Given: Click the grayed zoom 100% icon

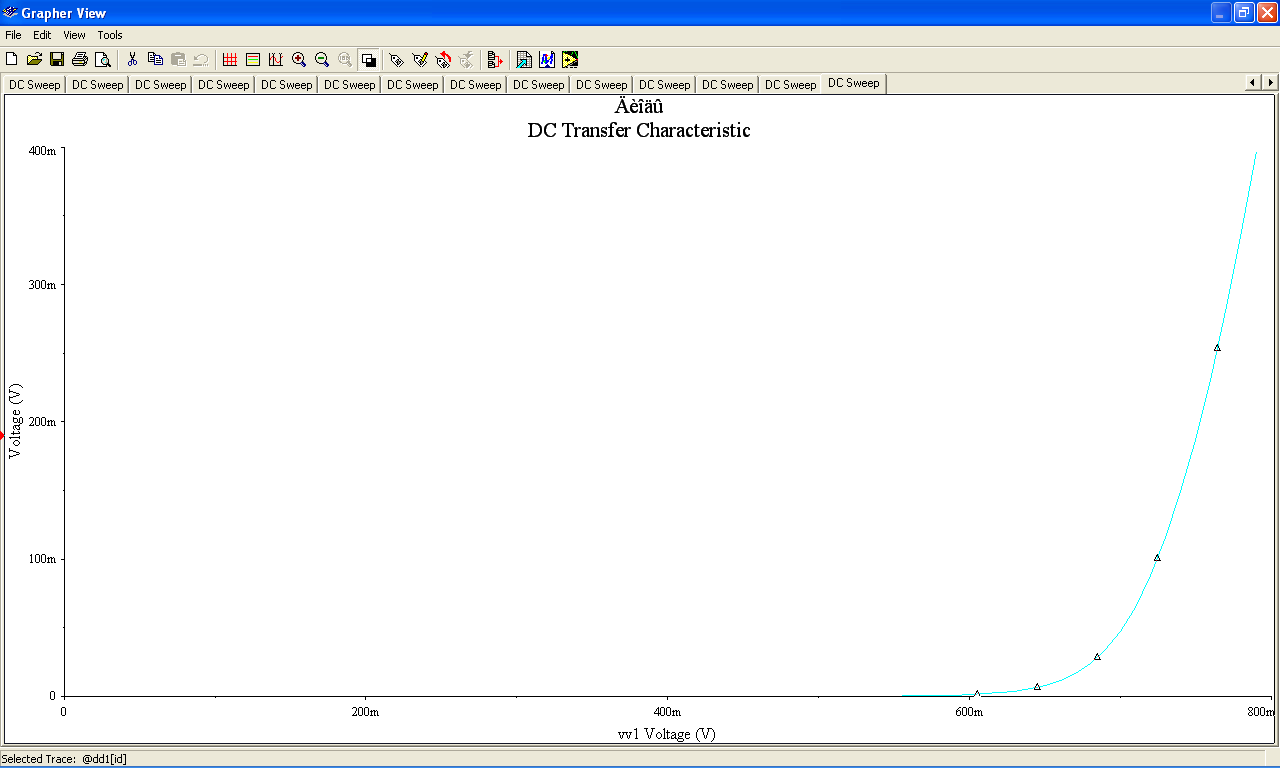Looking at the screenshot, I should tap(345, 60).
